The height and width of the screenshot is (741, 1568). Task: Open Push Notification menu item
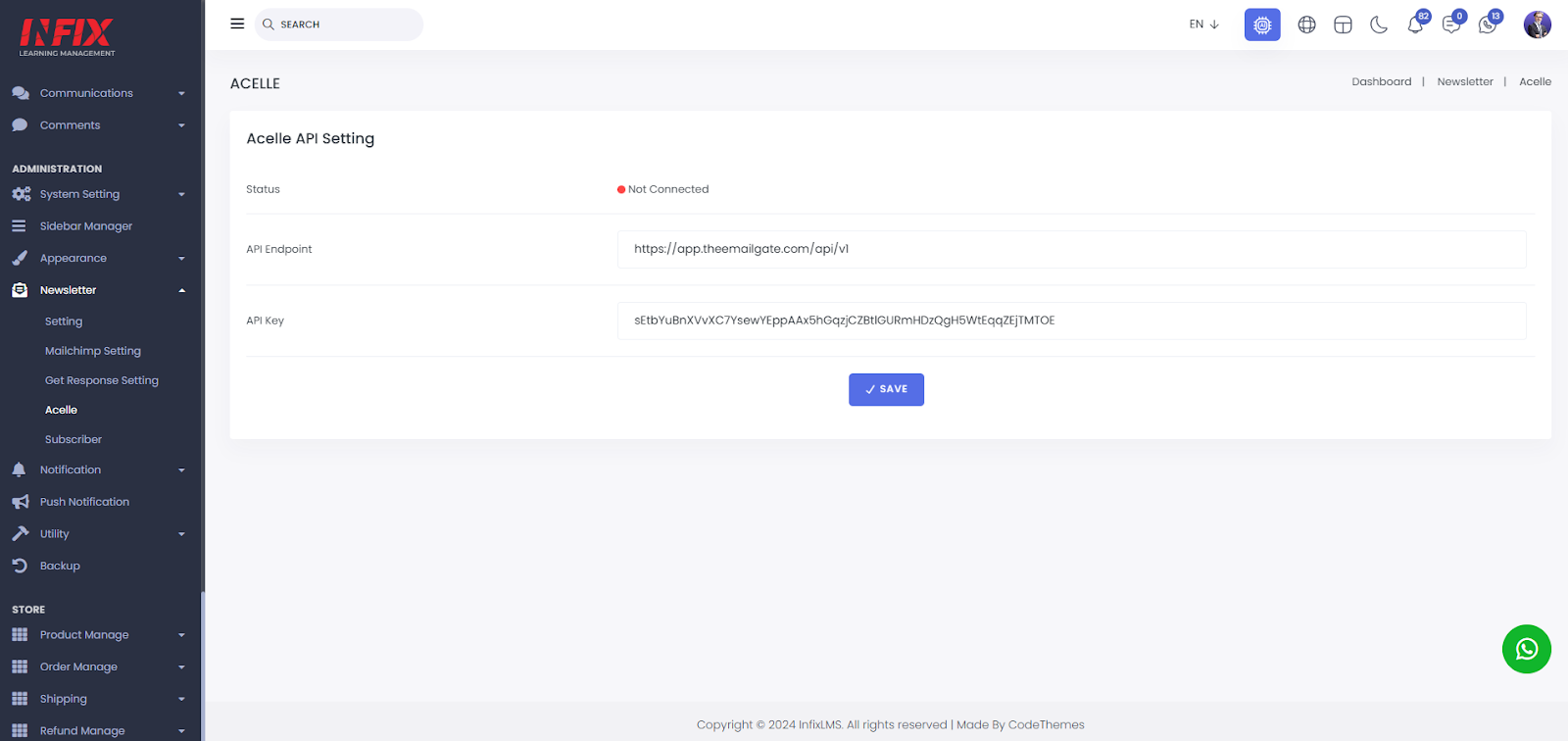[84, 502]
